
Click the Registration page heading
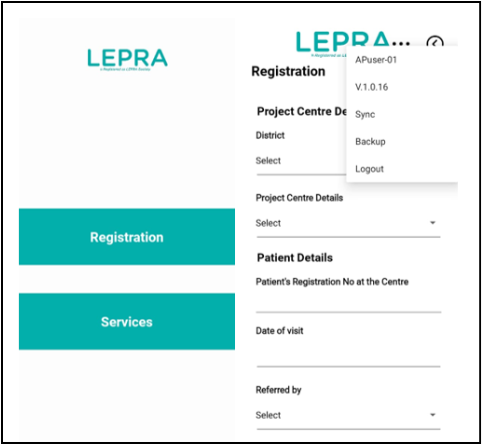(288, 71)
